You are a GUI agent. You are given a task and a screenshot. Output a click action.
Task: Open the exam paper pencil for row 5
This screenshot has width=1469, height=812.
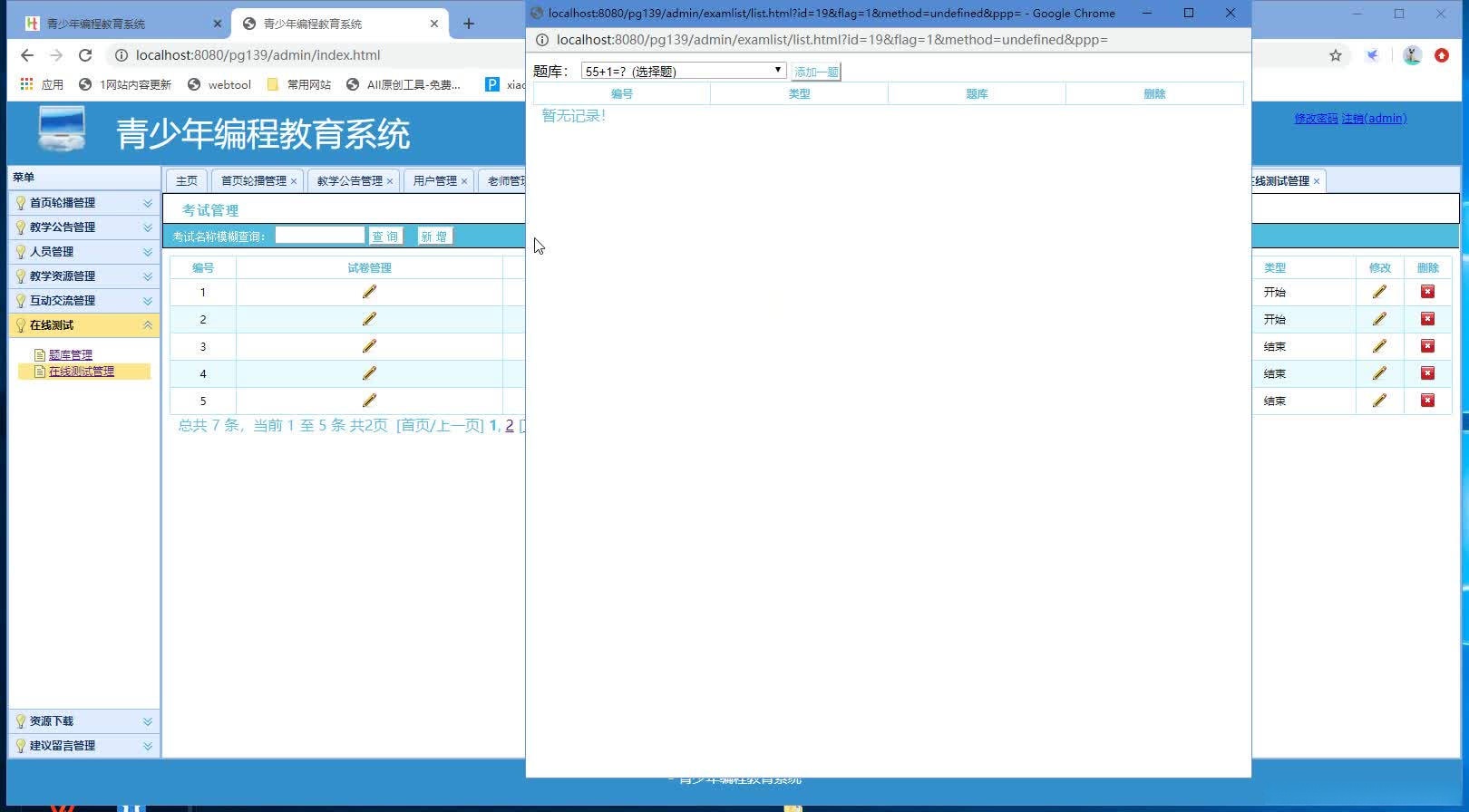369,401
